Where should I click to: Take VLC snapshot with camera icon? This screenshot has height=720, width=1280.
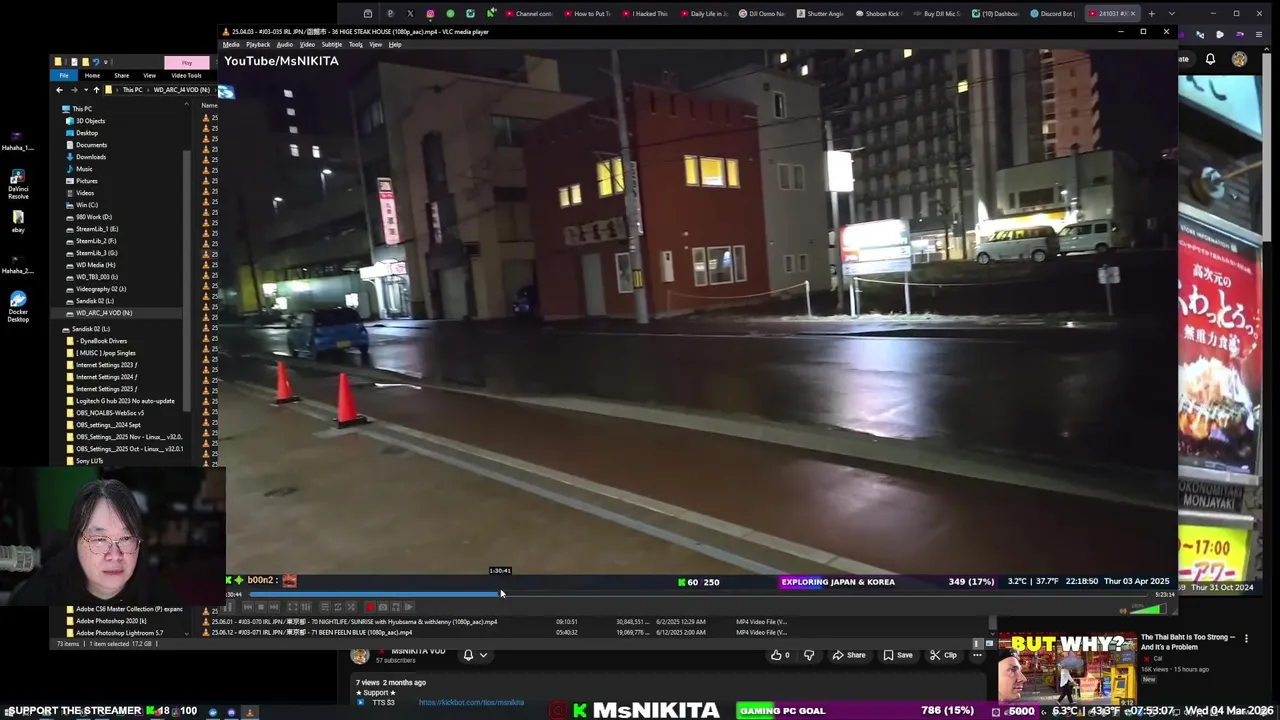tap(383, 607)
